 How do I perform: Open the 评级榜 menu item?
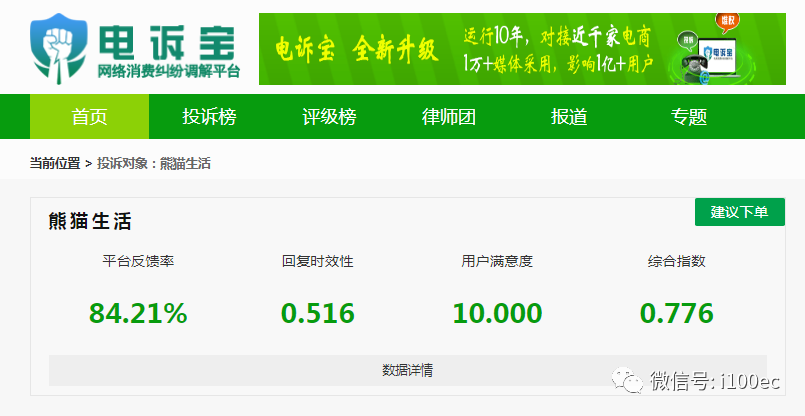(x=329, y=117)
